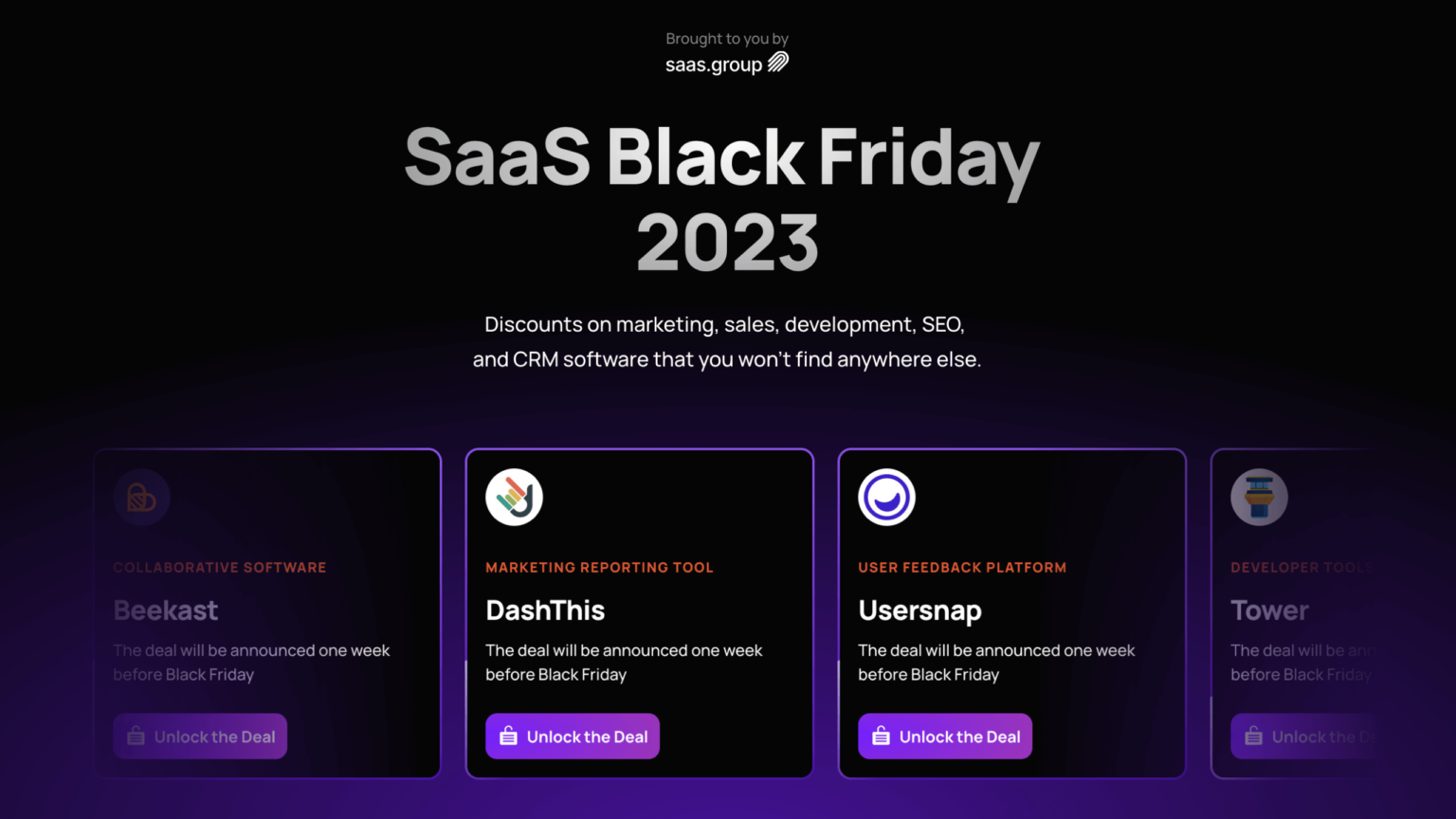The image size is (1456, 819).
Task: Click the lock icon on DashThis button
Action: click(x=507, y=736)
